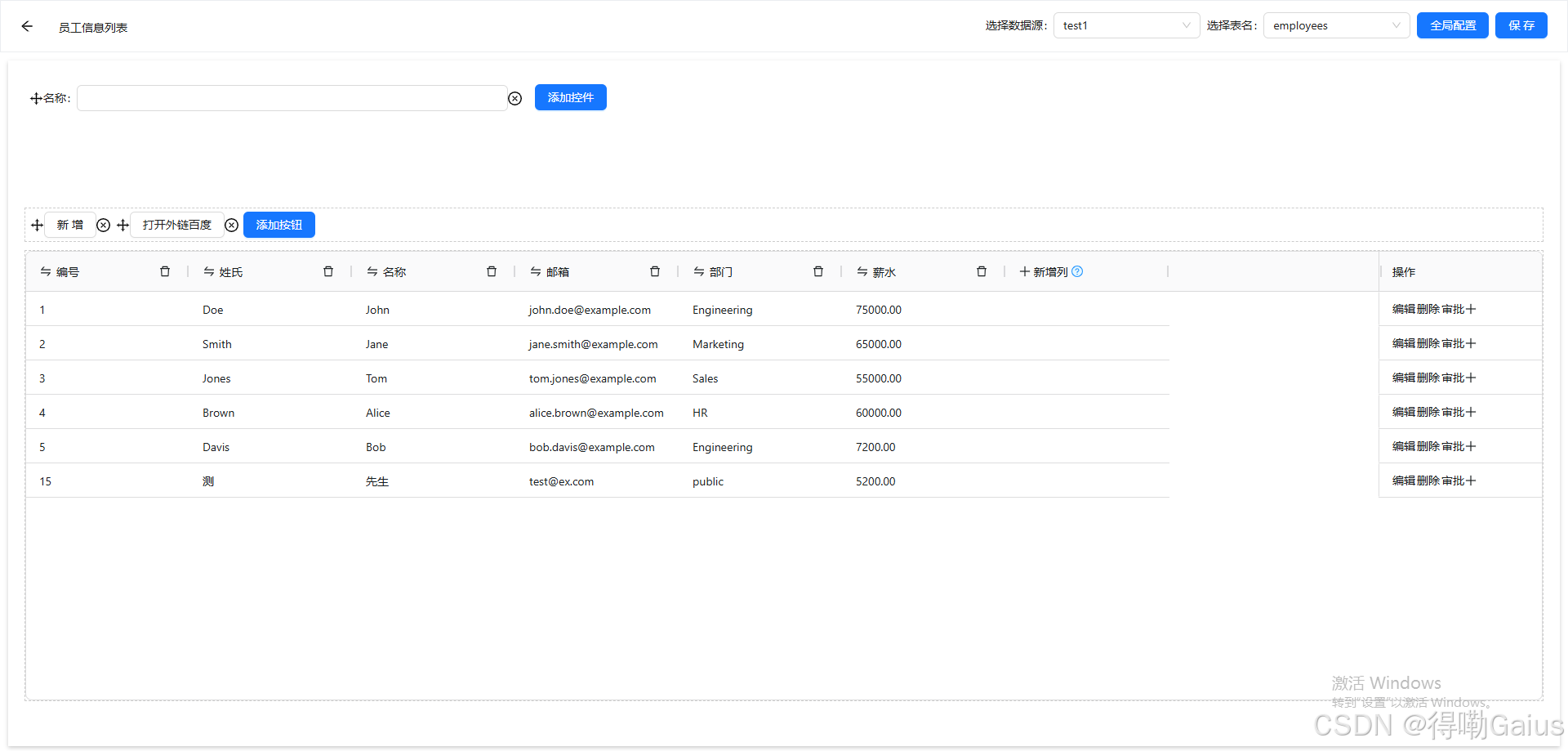Click the back arrow beside 员工信息列表
Viewport: 1568px width, 751px height.
tap(27, 26)
